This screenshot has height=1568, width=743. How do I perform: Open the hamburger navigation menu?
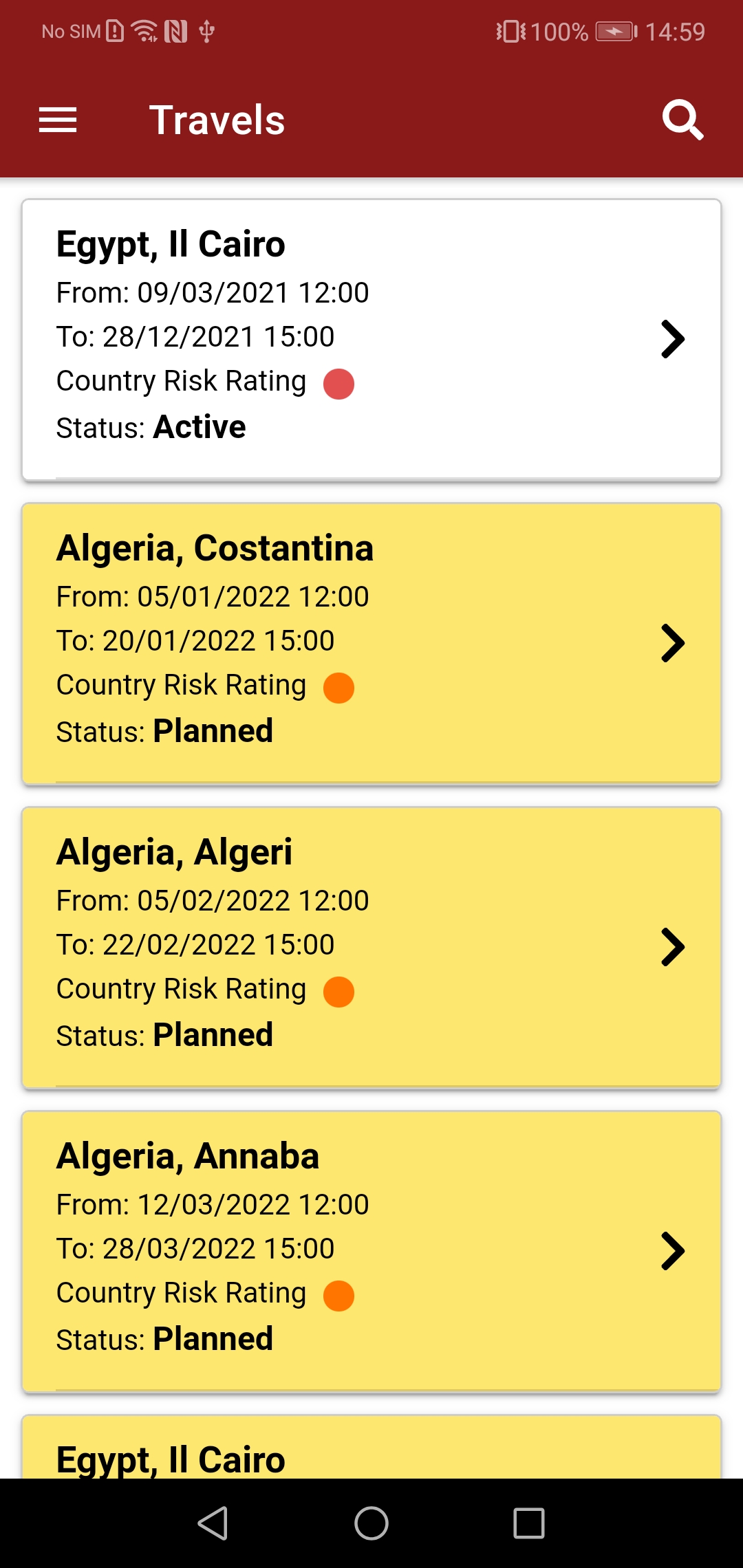click(x=58, y=120)
